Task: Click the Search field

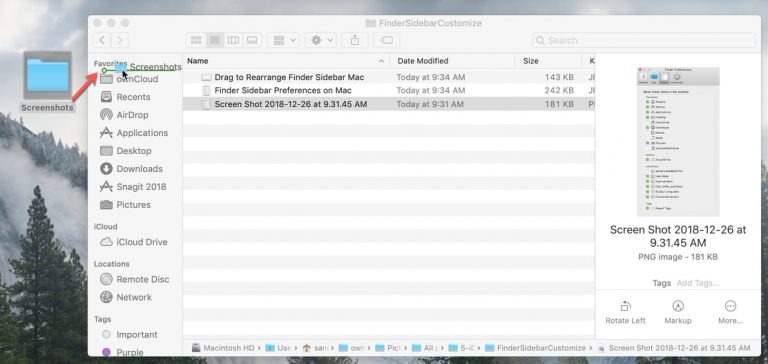Action: pos(644,40)
